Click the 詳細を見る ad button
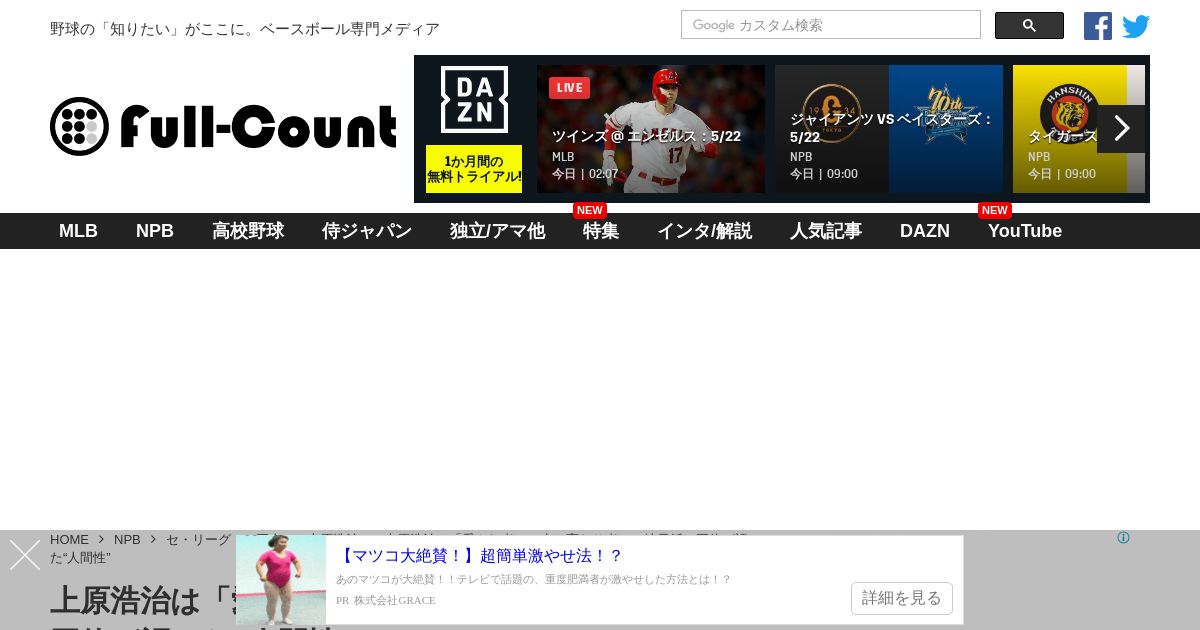 901,598
